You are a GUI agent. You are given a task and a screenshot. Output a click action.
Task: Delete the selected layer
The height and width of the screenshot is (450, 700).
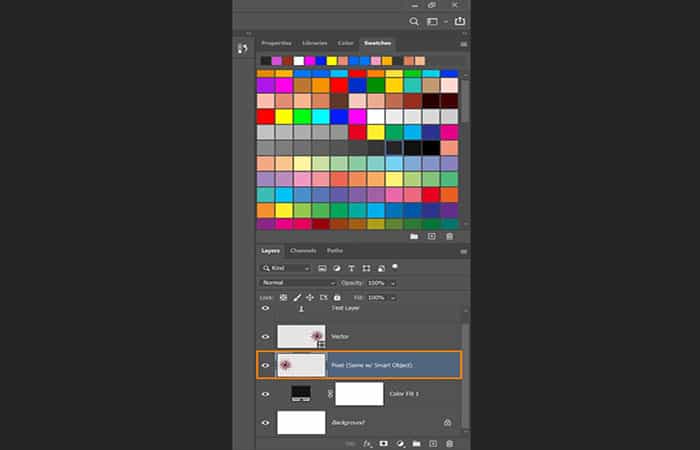click(x=450, y=444)
